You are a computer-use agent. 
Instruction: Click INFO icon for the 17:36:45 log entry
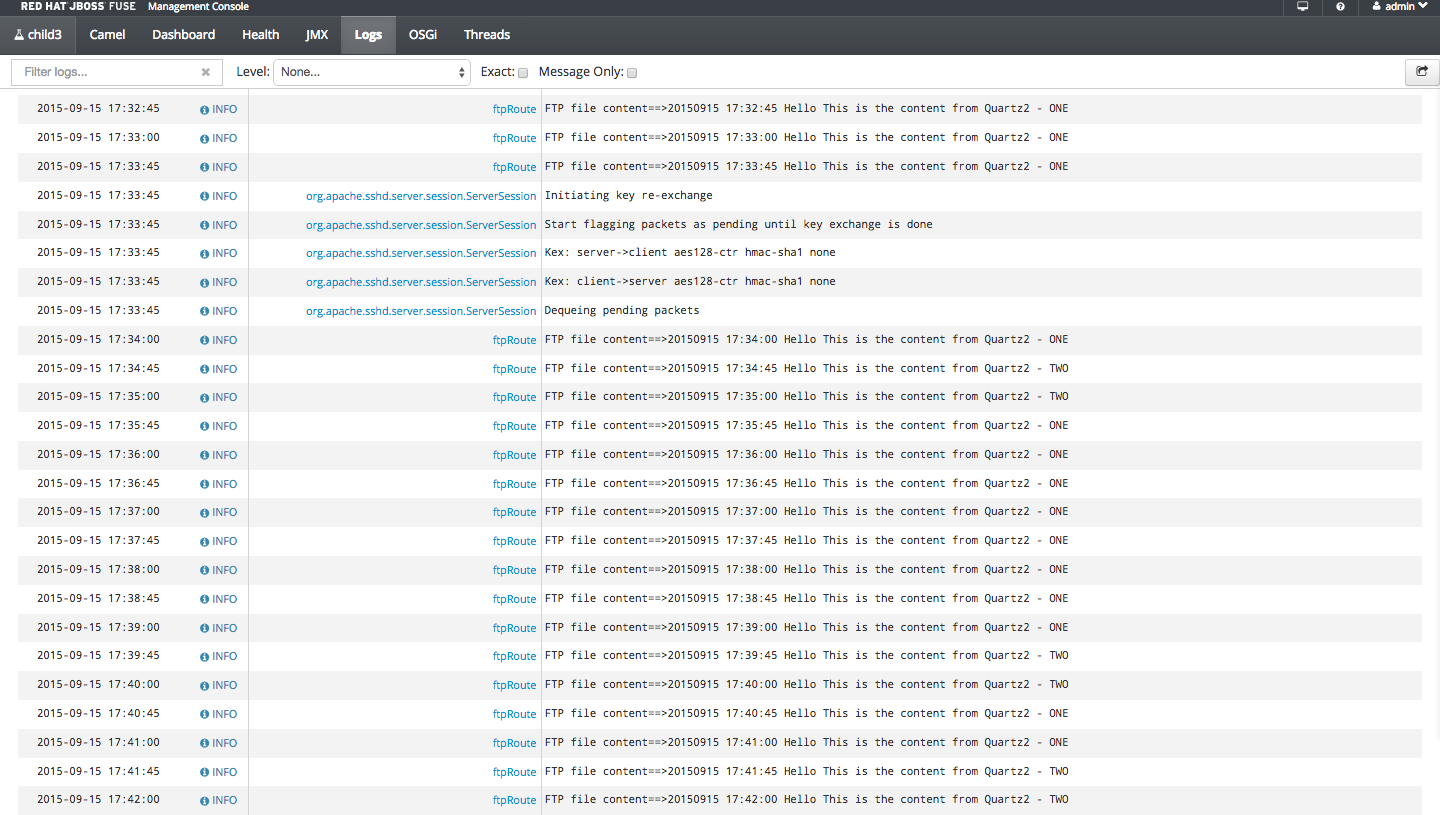pos(205,485)
